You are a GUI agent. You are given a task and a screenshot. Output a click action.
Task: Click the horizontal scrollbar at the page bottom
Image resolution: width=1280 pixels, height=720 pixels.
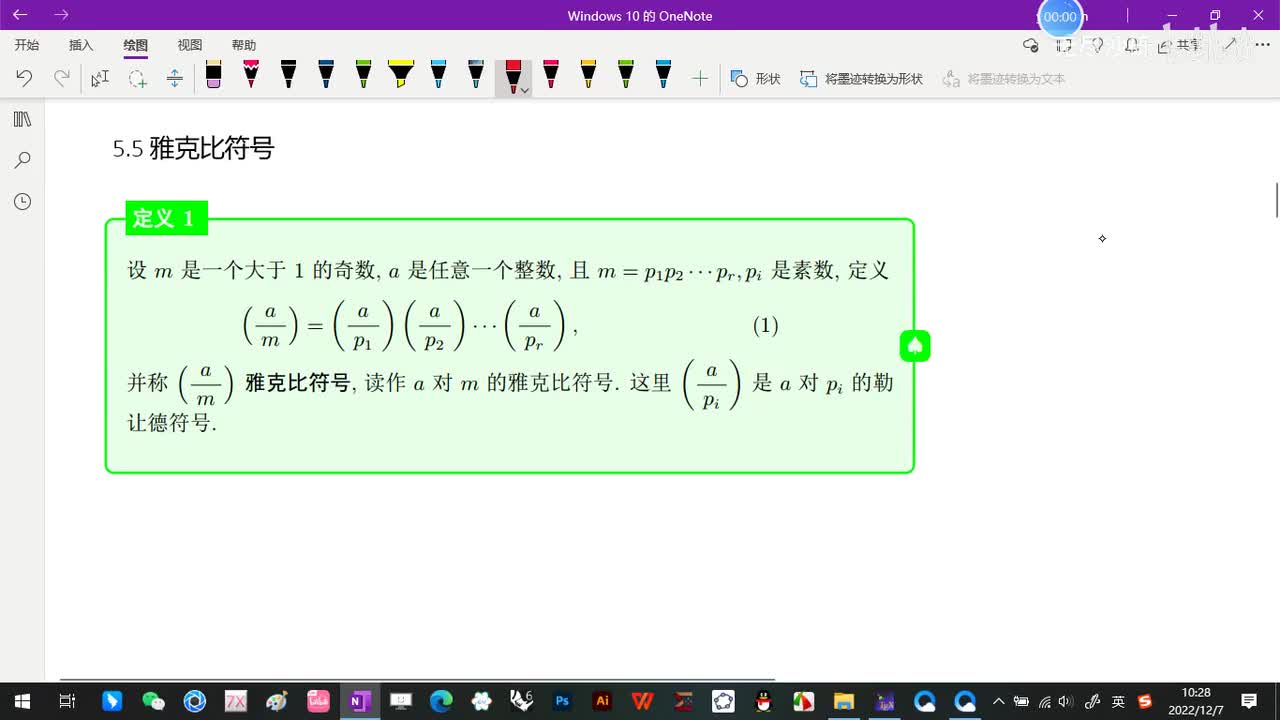tap(417, 679)
